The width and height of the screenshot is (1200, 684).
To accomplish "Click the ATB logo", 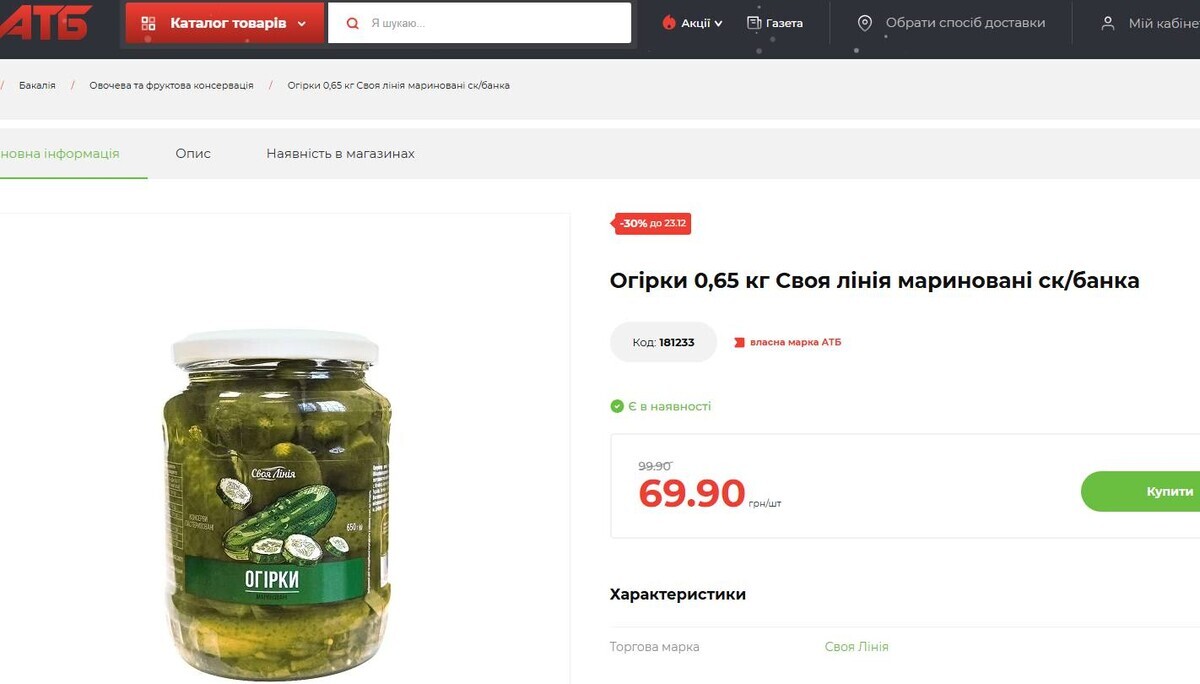I will pyautogui.click(x=44, y=22).
